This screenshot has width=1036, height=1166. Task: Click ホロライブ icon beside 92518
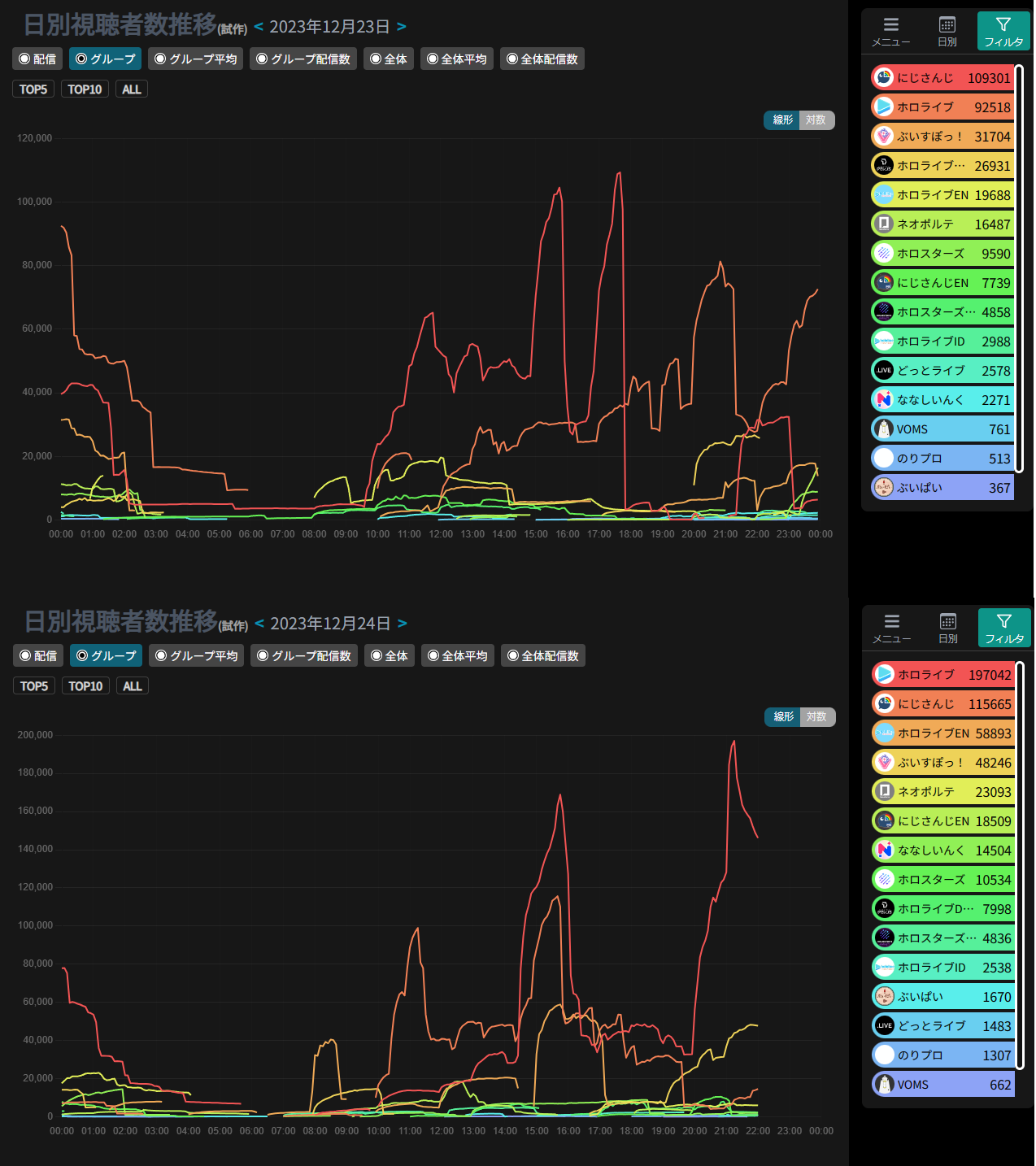[884, 107]
